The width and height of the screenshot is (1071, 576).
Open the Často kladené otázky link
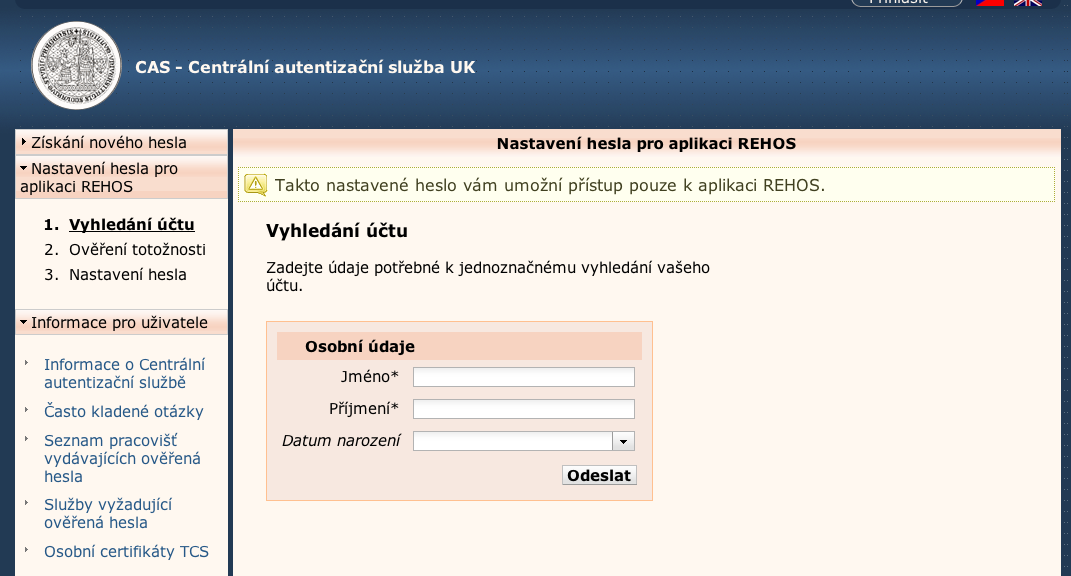click(x=124, y=411)
